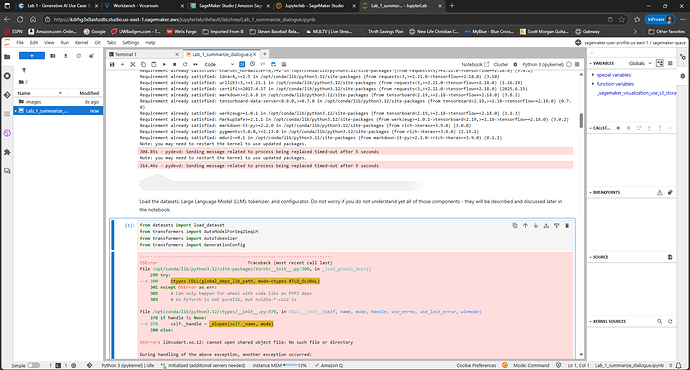Enable the debugger using the bug icon
The width and height of the screenshot is (690, 370).
click(x=515, y=64)
